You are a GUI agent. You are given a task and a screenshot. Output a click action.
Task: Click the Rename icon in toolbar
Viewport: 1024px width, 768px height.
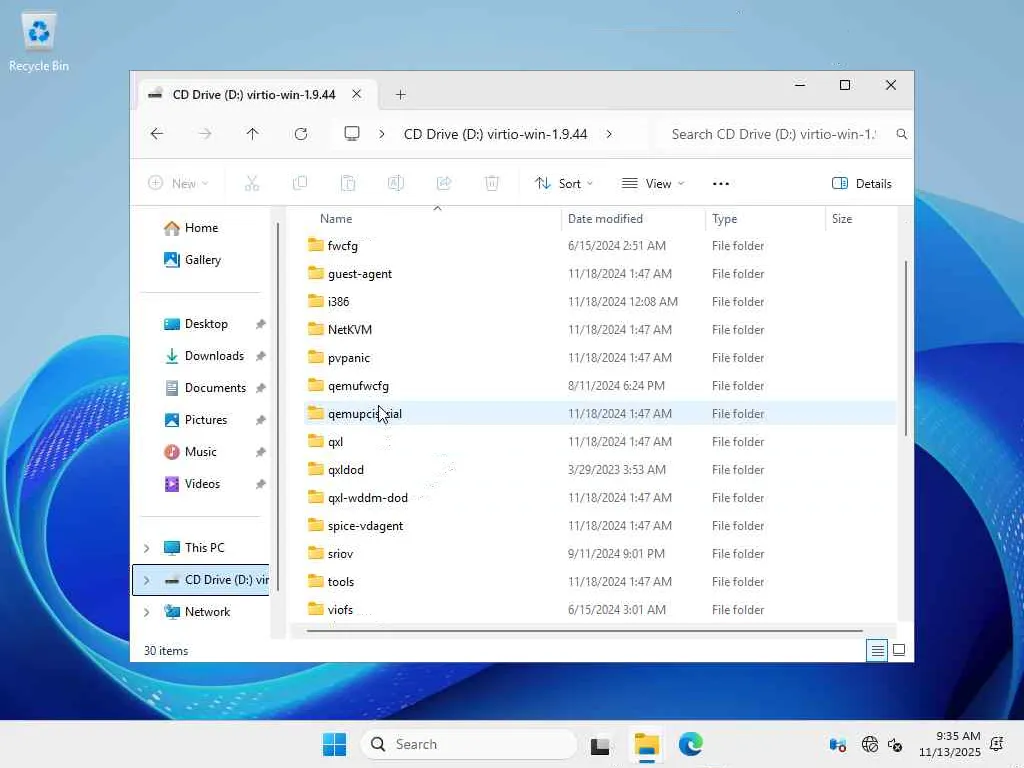tap(396, 184)
